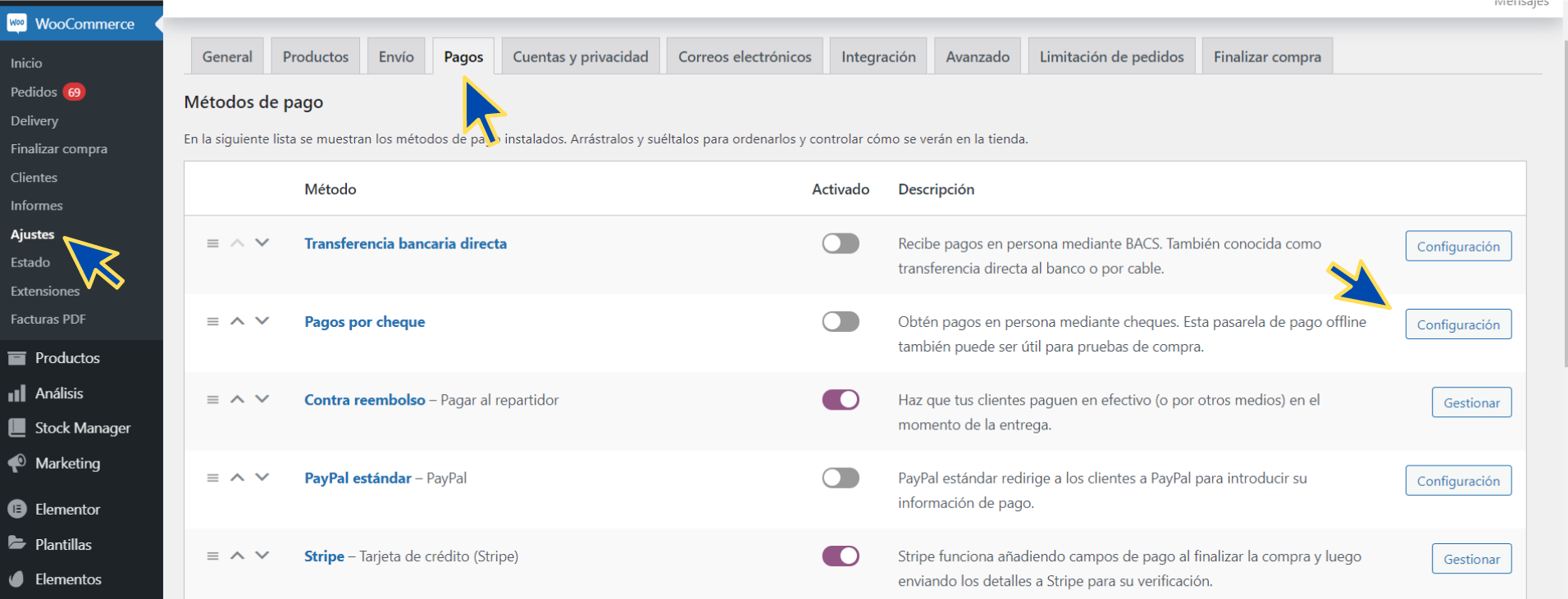
Task: Open Transferencia bancaria directa link
Action: tap(405, 243)
